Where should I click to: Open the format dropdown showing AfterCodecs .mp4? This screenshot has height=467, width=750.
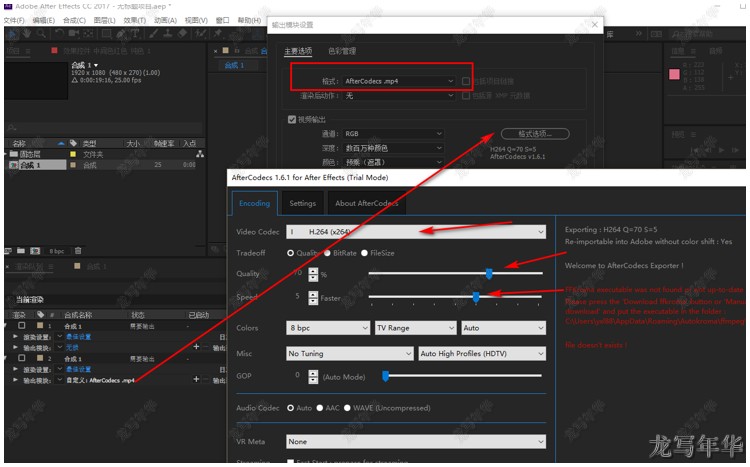click(399, 81)
